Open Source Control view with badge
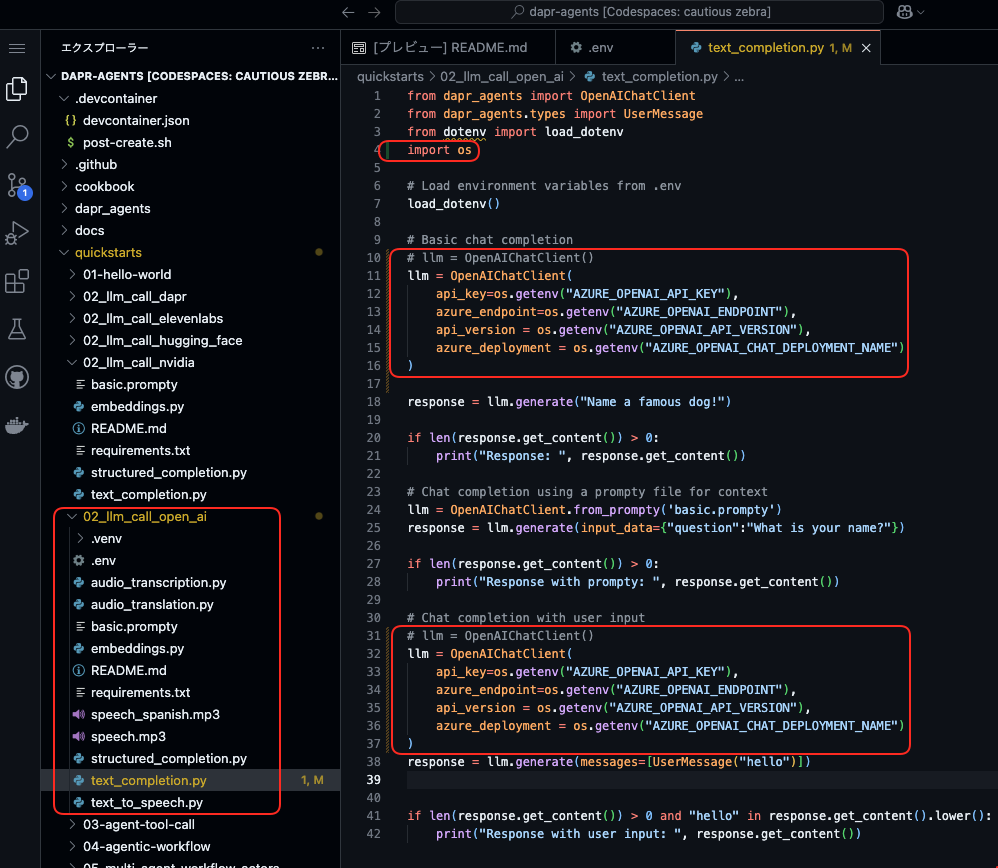Image resolution: width=998 pixels, height=868 pixels. [17, 185]
